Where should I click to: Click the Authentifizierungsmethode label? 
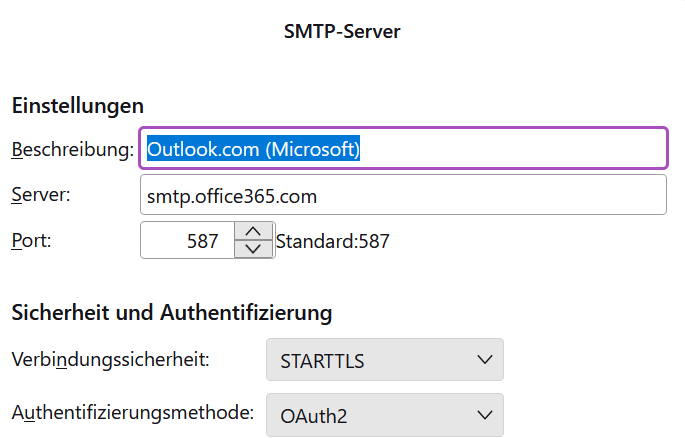pyautogui.click(x=132, y=412)
